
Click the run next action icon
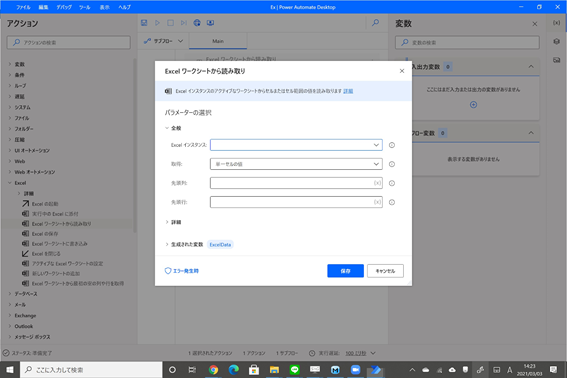coord(184,23)
